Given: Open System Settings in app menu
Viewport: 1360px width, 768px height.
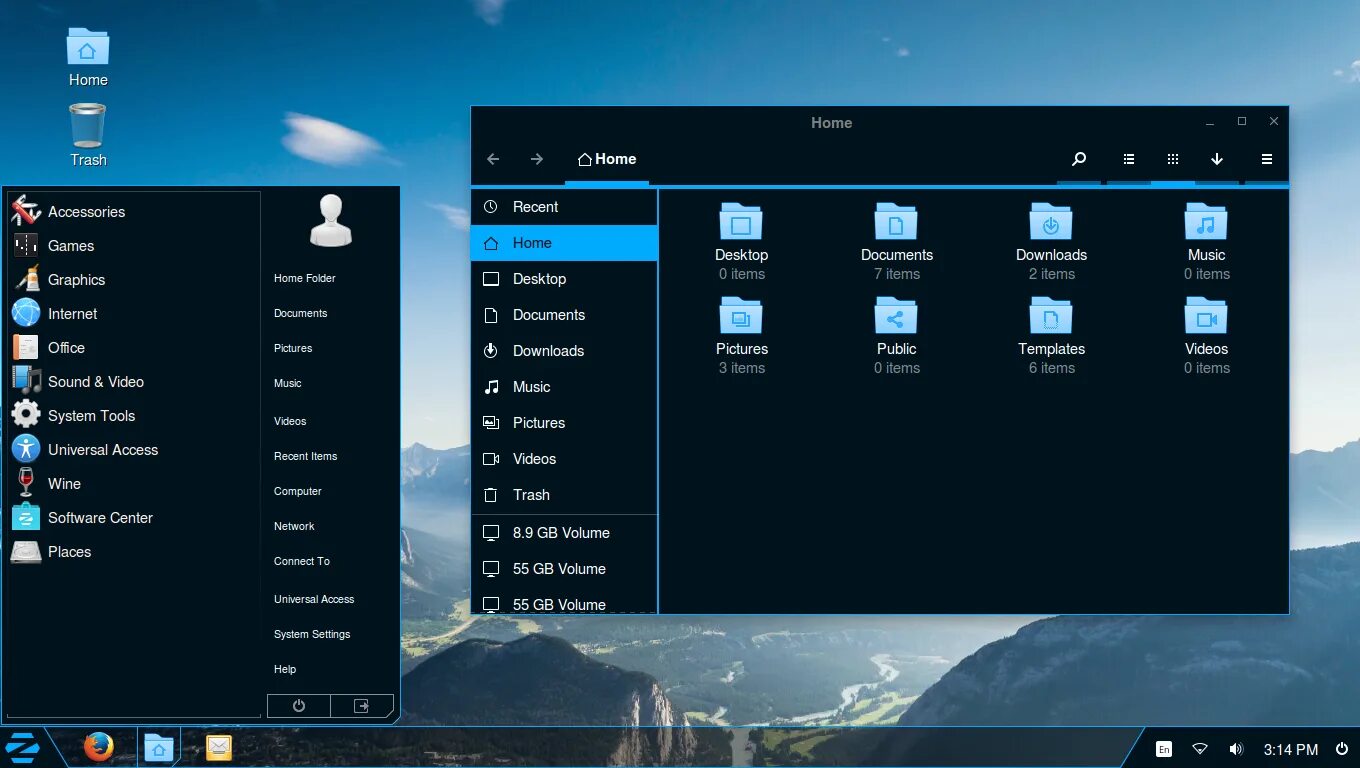Looking at the screenshot, I should click(x=312, y=634).
